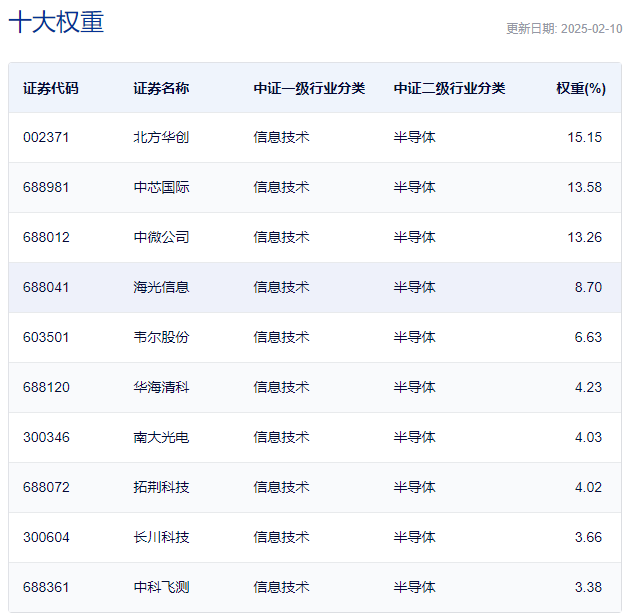Image resolution: width=629 pixels, height=615 pixels.
Task: Select the 中芯国际 security name
Action: click(x=161, y=187)
